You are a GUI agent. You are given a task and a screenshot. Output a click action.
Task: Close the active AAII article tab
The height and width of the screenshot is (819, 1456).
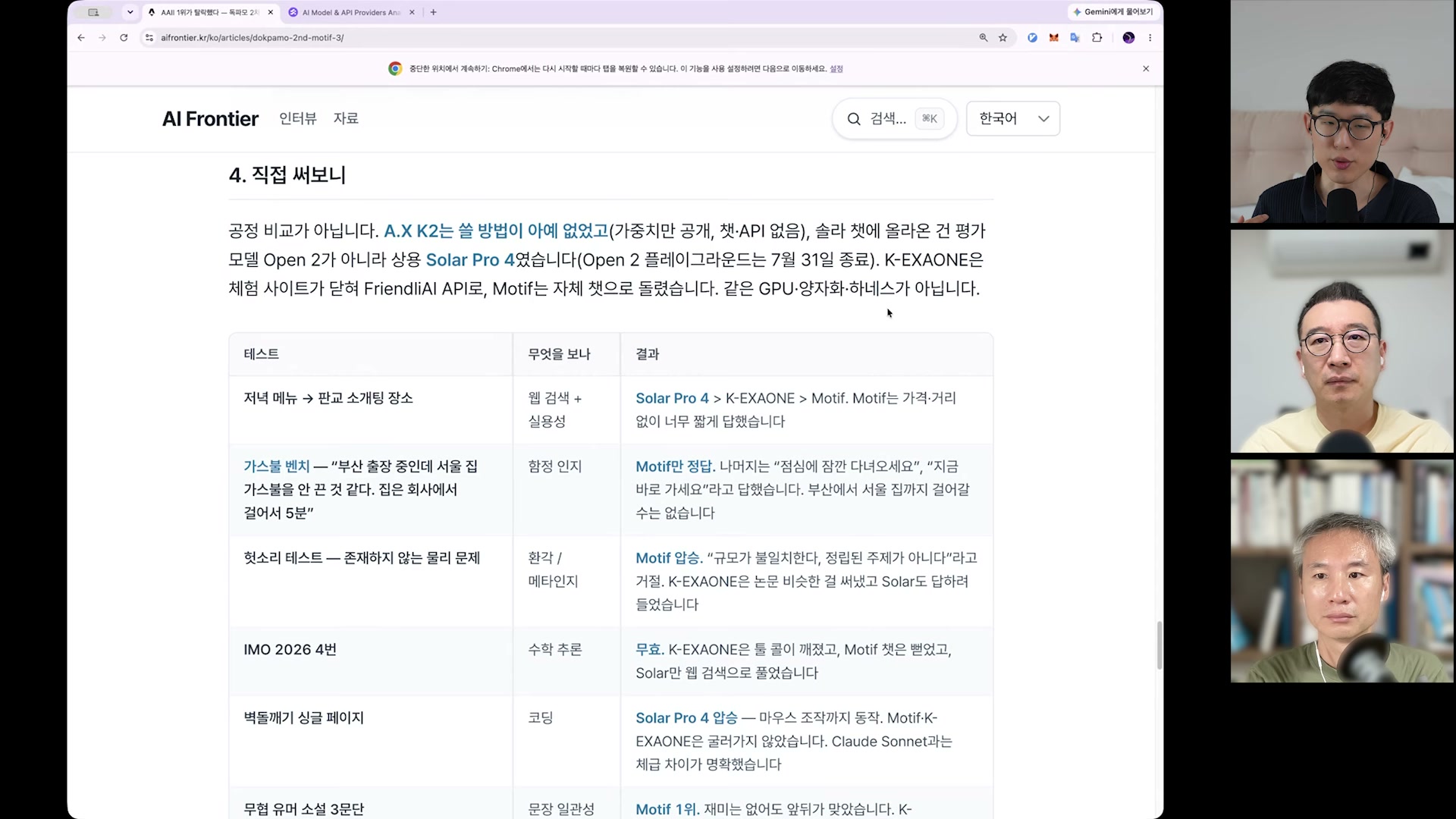coord(271,12)
